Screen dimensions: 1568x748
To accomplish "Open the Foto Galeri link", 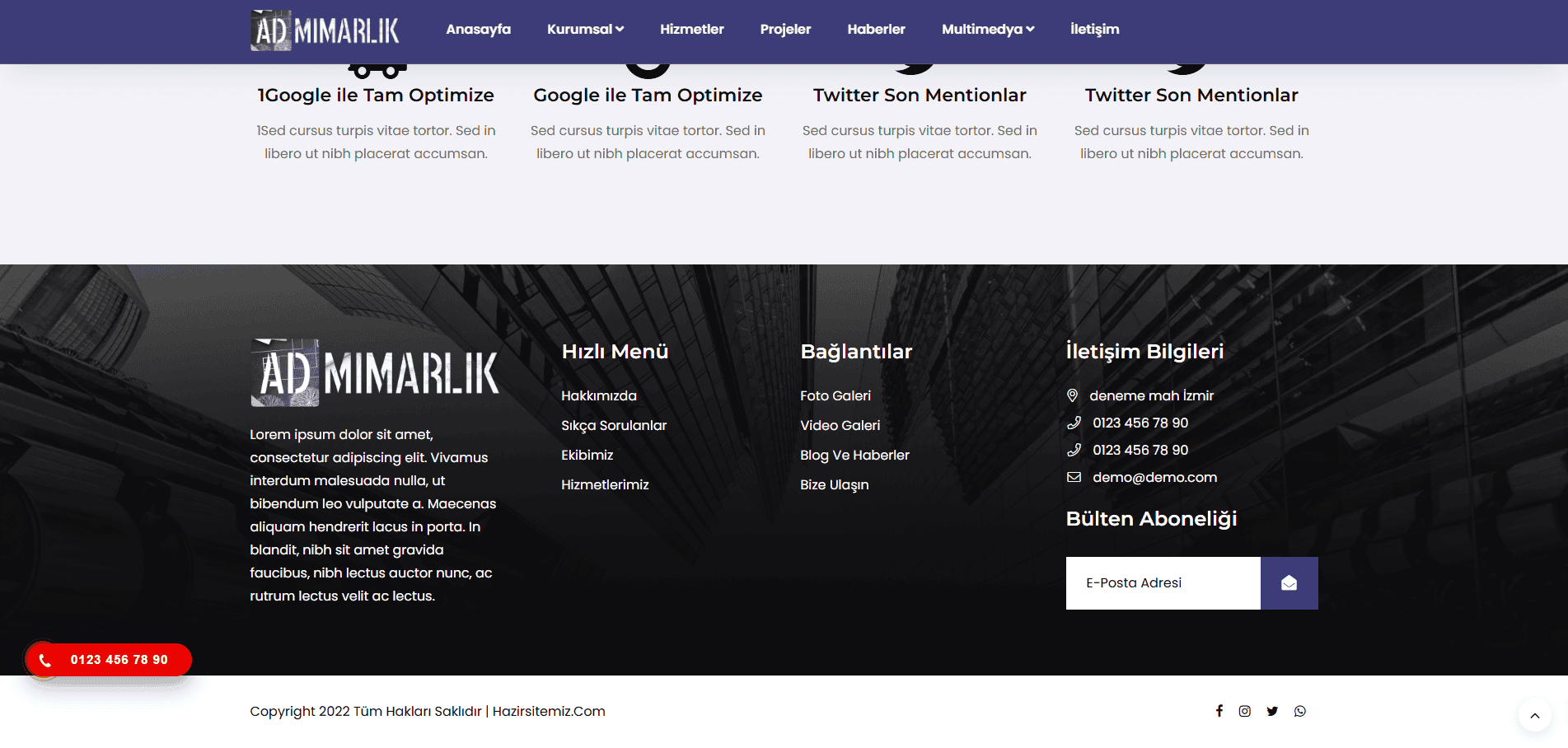I will [835, 395].
